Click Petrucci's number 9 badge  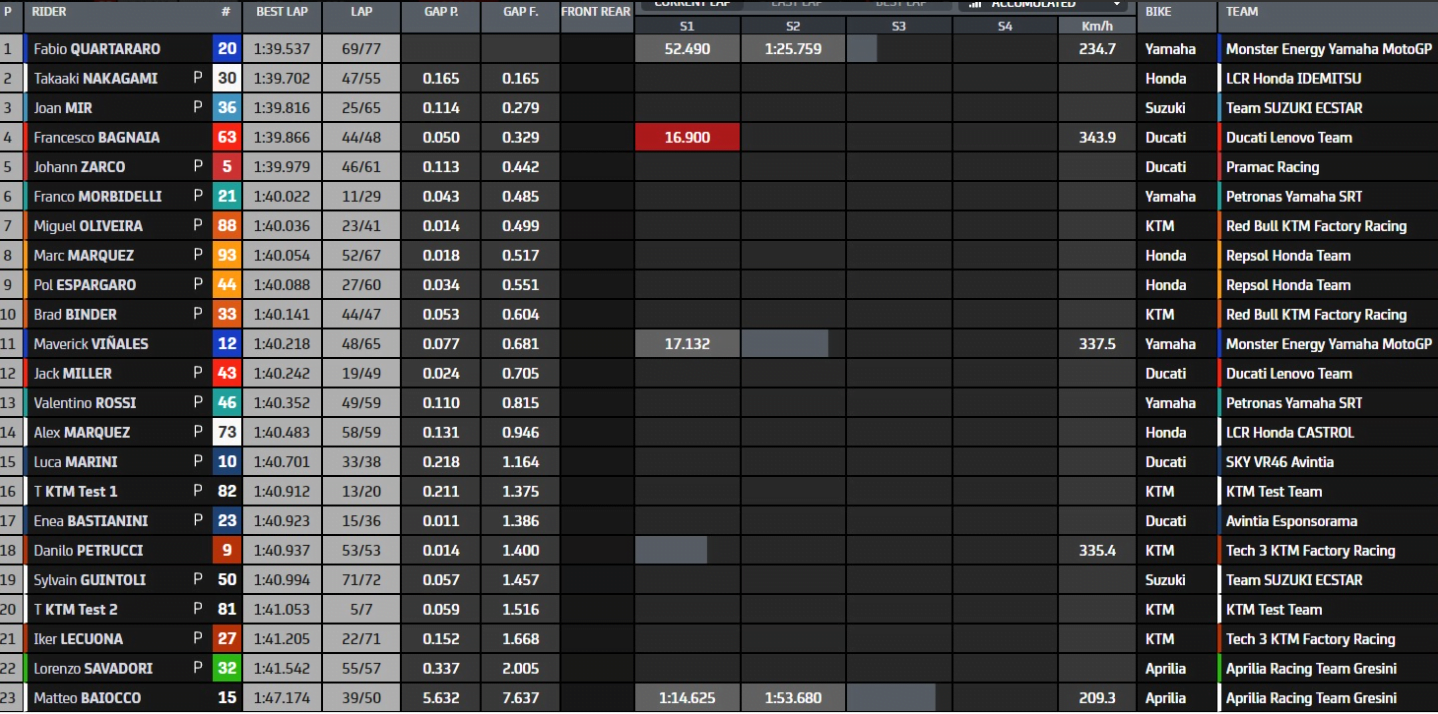[226, 551]
